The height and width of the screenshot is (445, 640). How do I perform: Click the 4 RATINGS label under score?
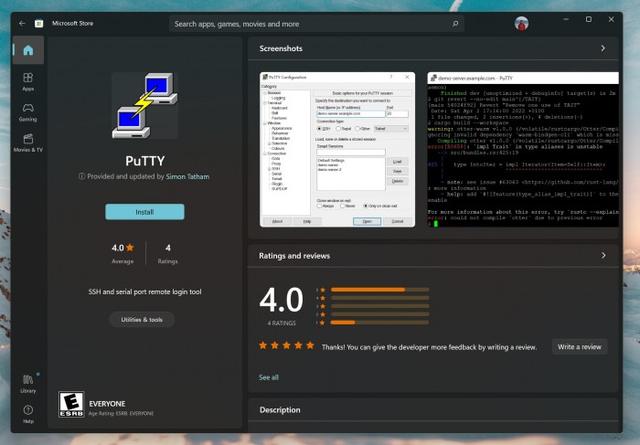pyautogui.click(x=282, y=323)
